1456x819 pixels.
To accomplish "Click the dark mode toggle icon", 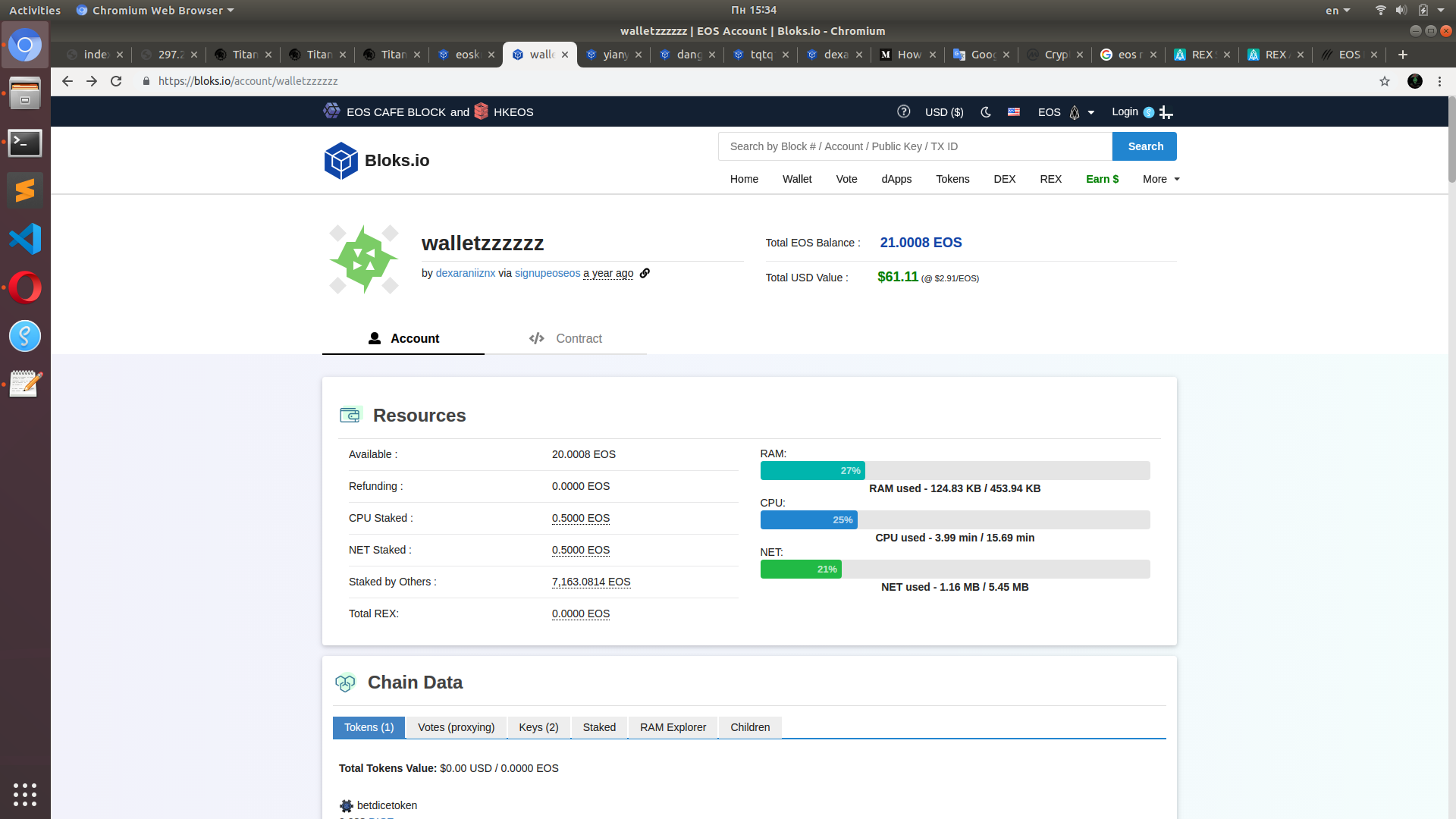I will coord(986,112).
